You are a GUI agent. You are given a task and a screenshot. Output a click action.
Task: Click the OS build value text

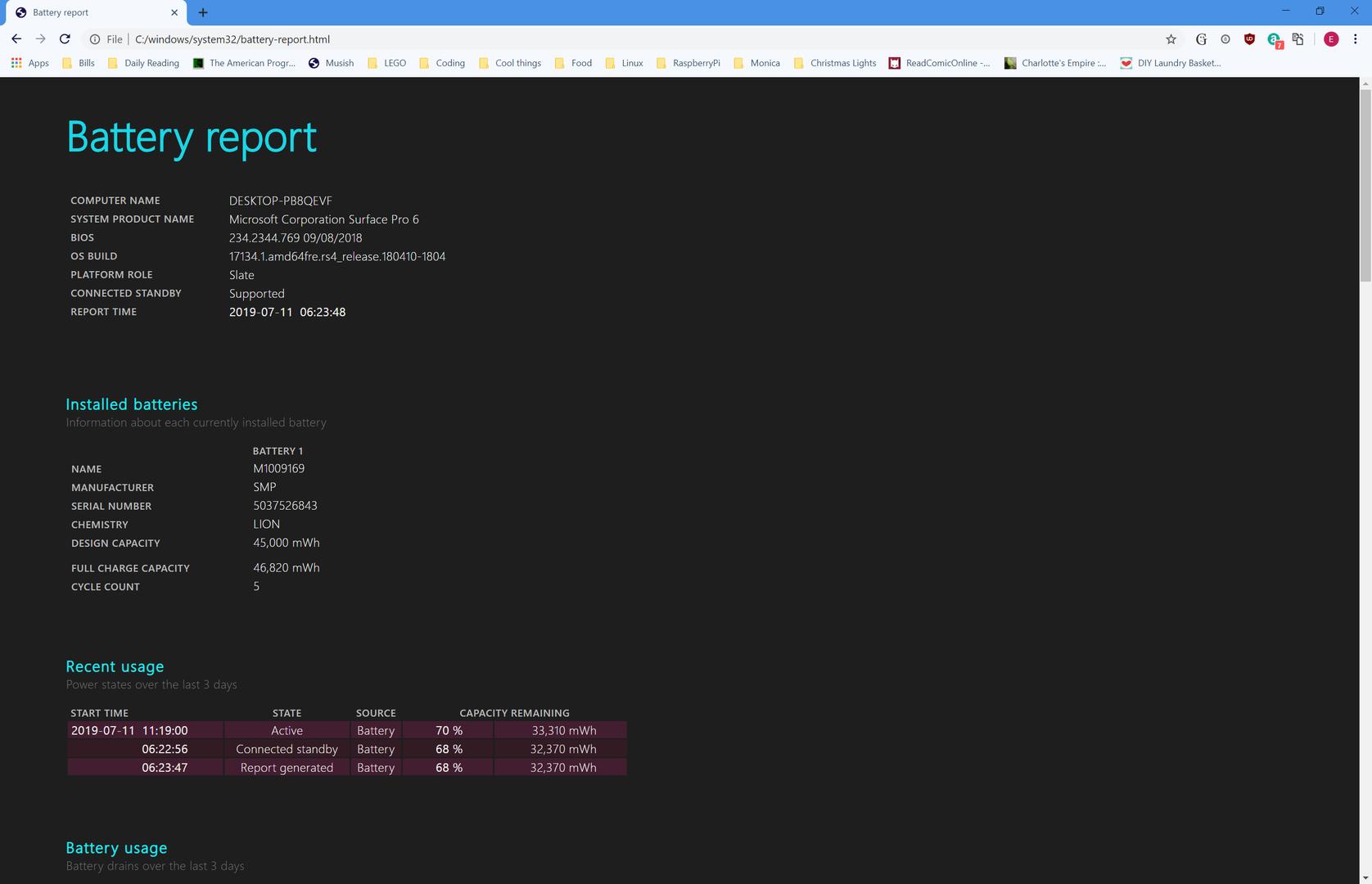tap(337, 256)
